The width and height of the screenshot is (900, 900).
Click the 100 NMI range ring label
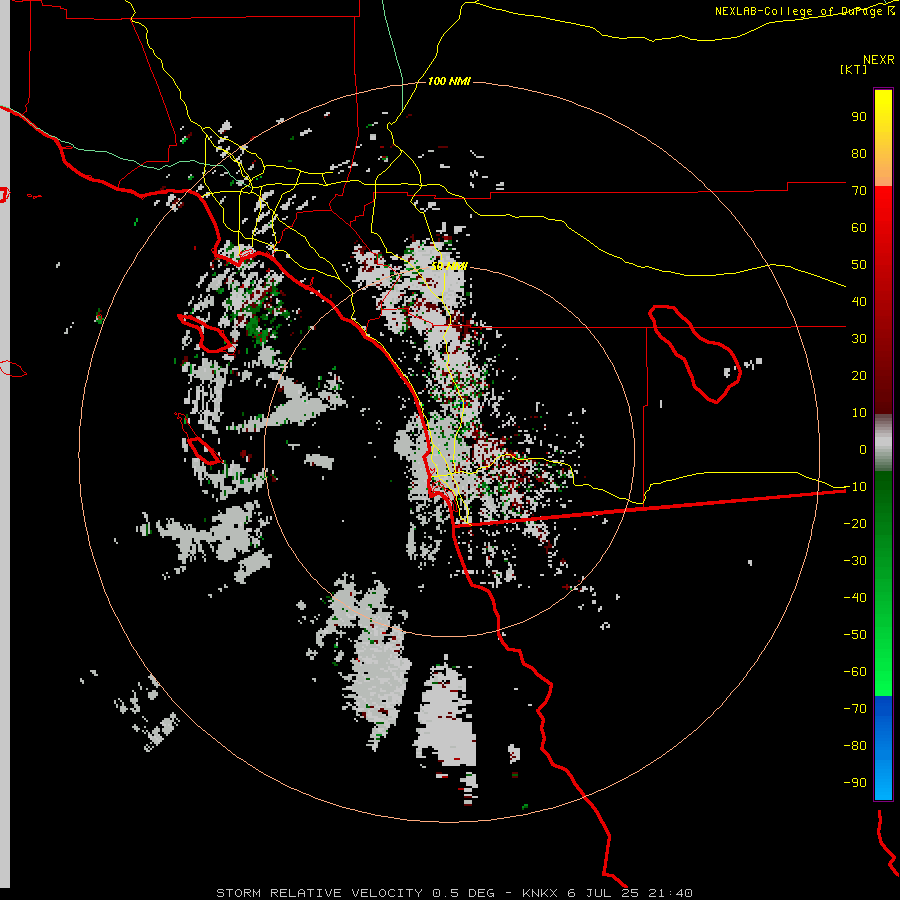(x=449, y=81)
